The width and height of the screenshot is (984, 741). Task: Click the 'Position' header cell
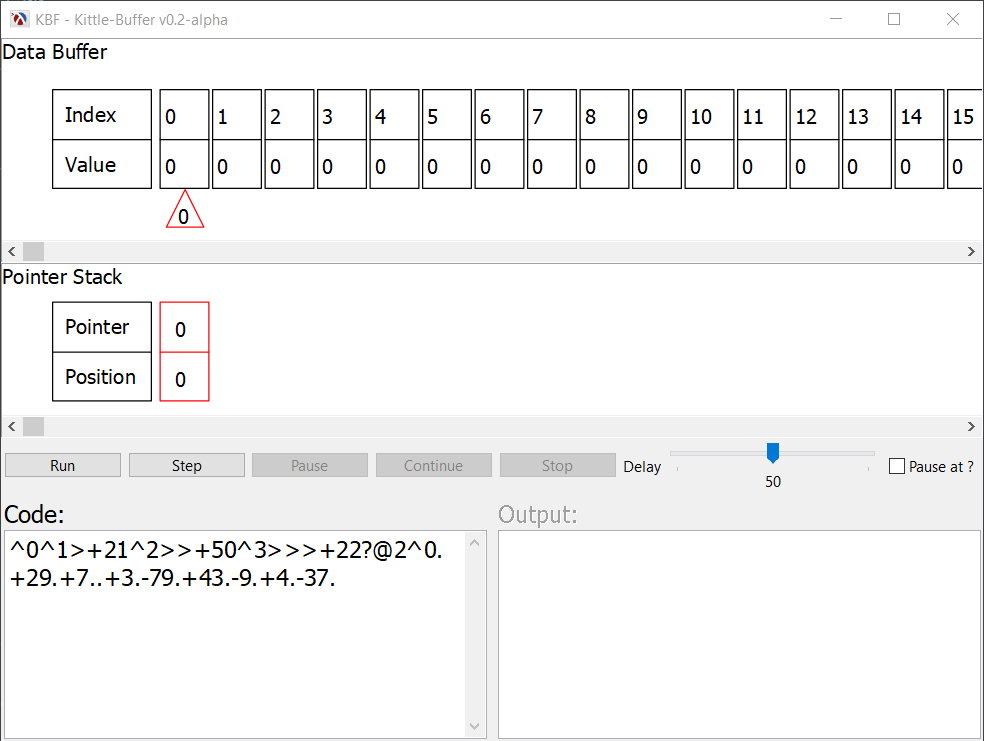click(102, 377)
